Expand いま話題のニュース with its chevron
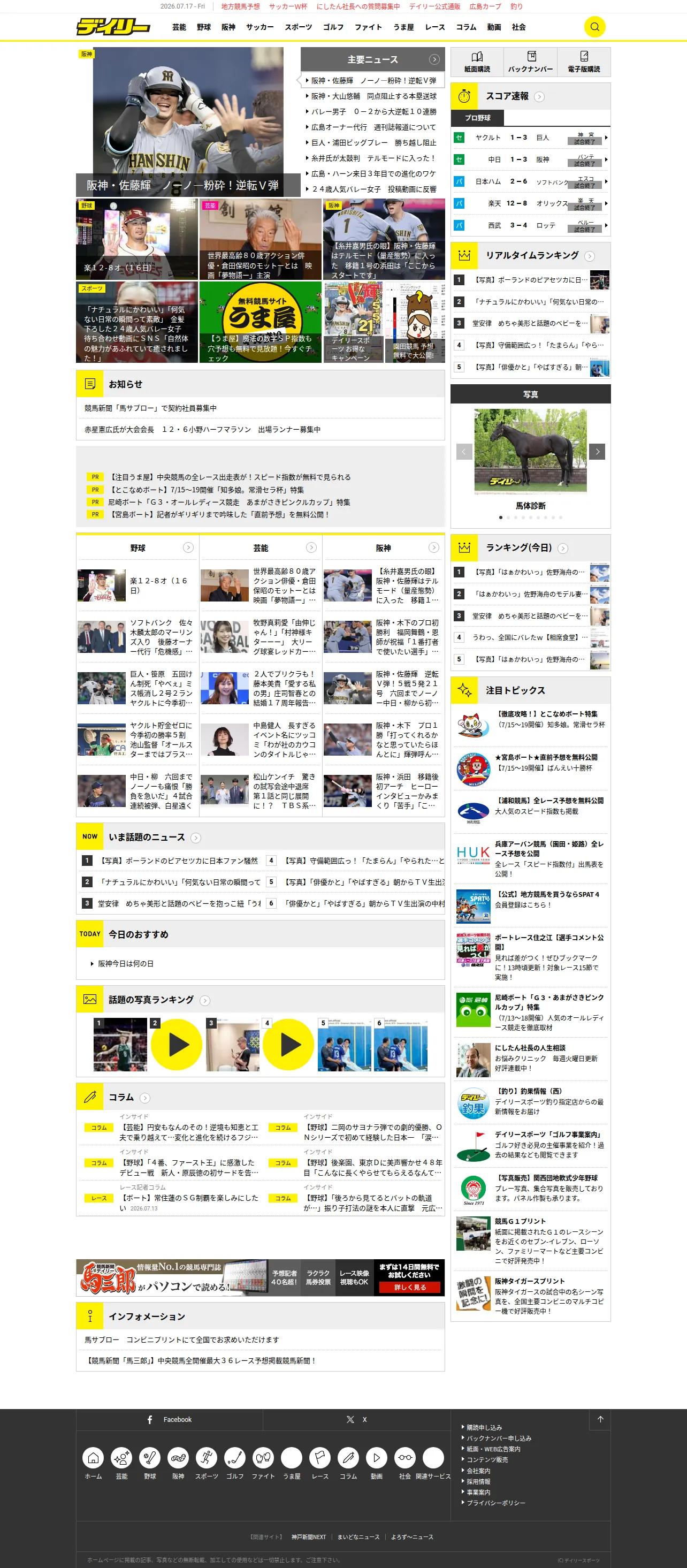 195,838
